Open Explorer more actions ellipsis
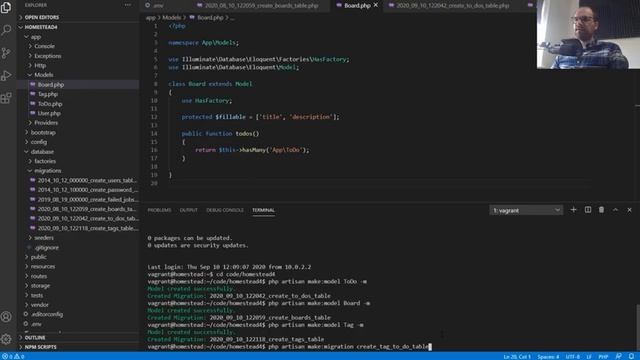Viewport: 640px width, 360px height. (x=128, y=5)
